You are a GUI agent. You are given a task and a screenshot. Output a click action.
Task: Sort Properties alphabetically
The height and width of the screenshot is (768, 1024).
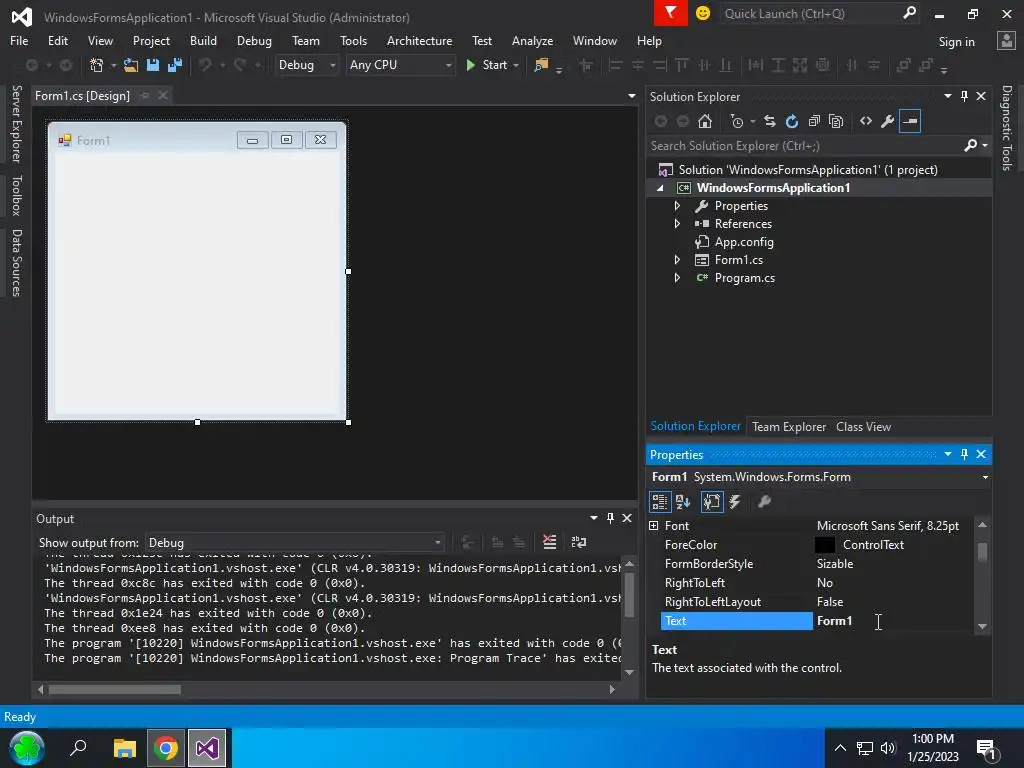pos(683,502)
